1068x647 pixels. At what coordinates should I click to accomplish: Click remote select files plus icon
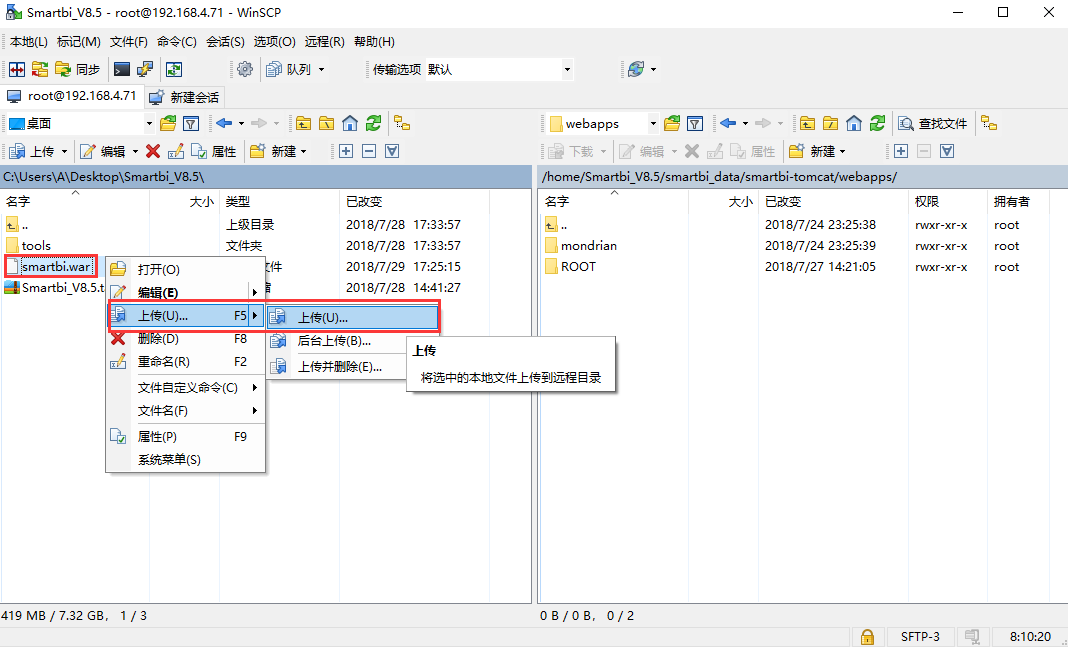coord(901,151)
